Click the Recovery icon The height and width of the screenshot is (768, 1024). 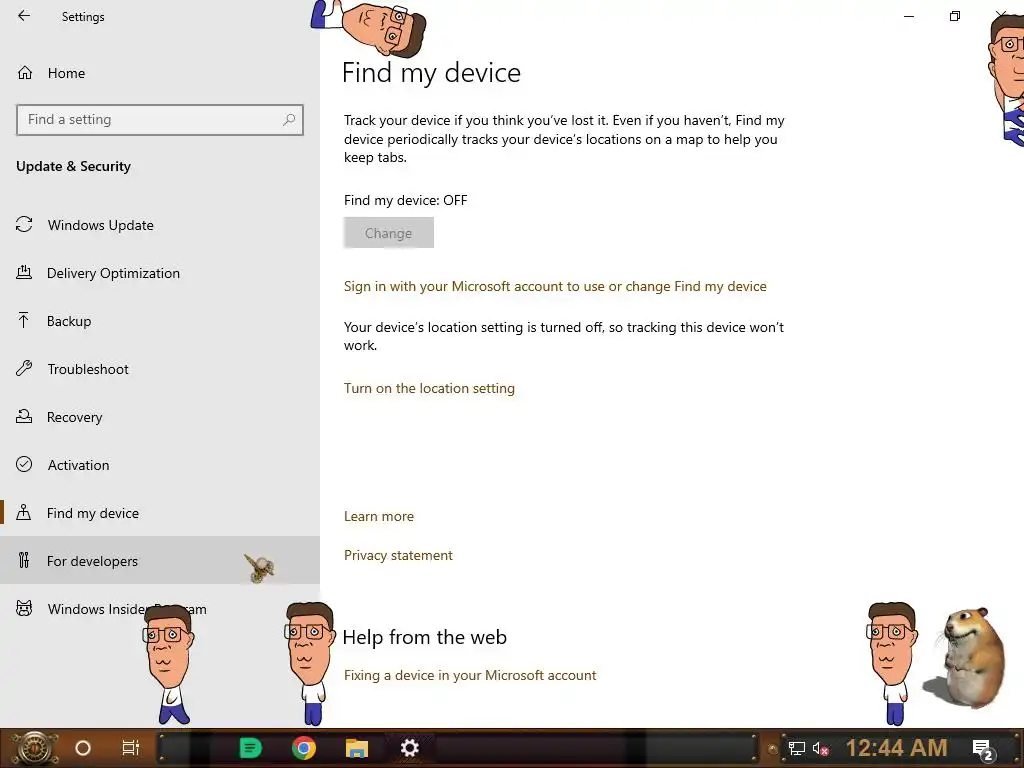coord(24,416)
